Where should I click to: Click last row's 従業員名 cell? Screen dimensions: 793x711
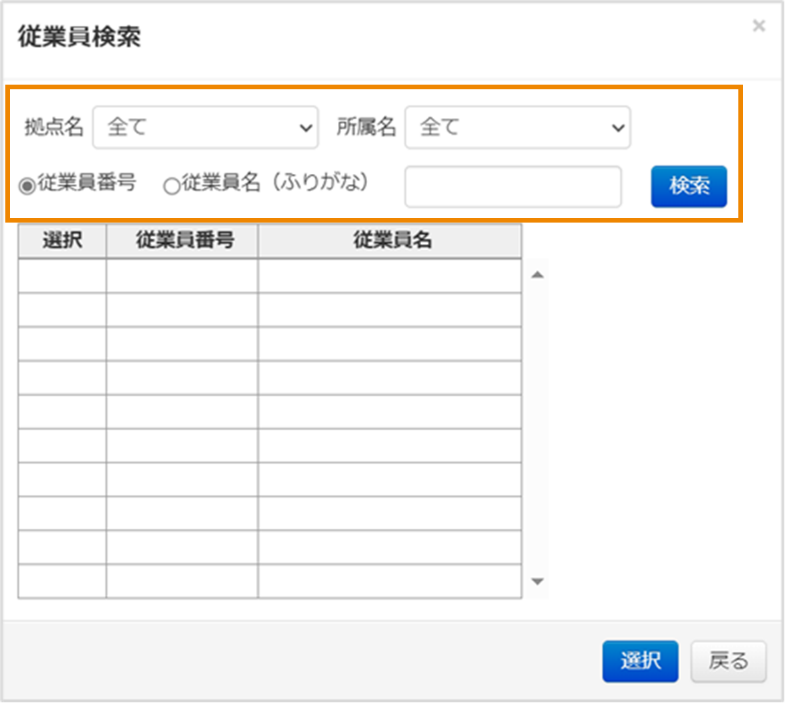coord(390,582)
